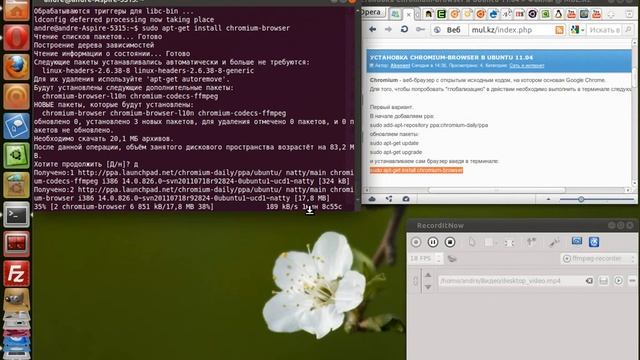This screenshot has width=640, height=360.
Task: Open the category link in article header
Action: [527, 66]
